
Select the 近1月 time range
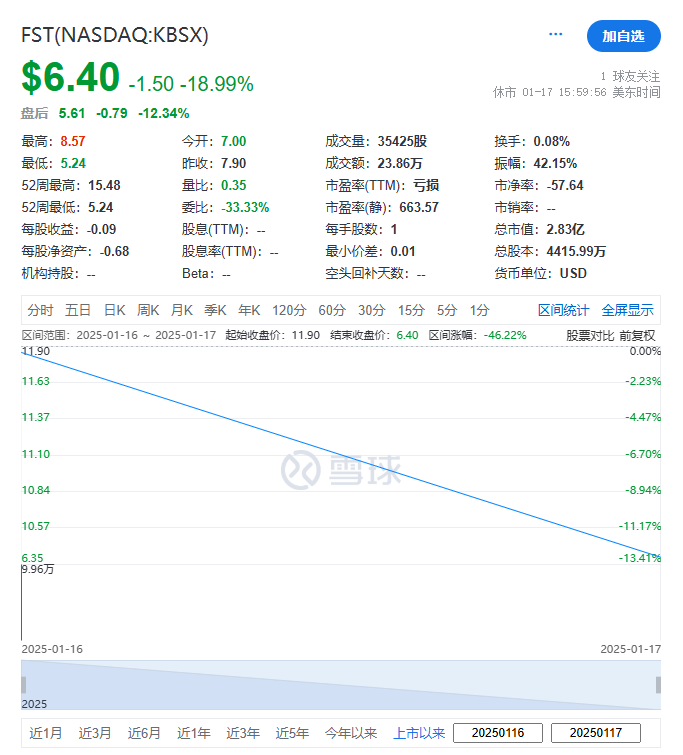pos(46,733)
